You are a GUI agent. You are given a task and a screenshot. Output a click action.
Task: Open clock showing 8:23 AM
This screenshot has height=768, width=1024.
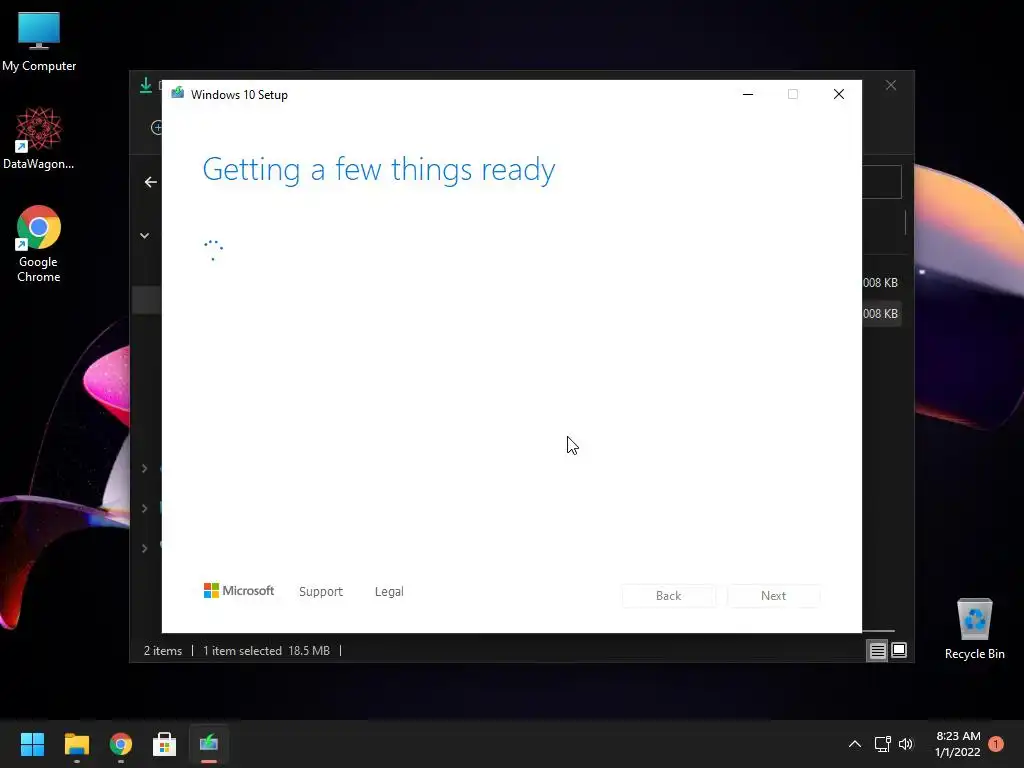(958, 744)
